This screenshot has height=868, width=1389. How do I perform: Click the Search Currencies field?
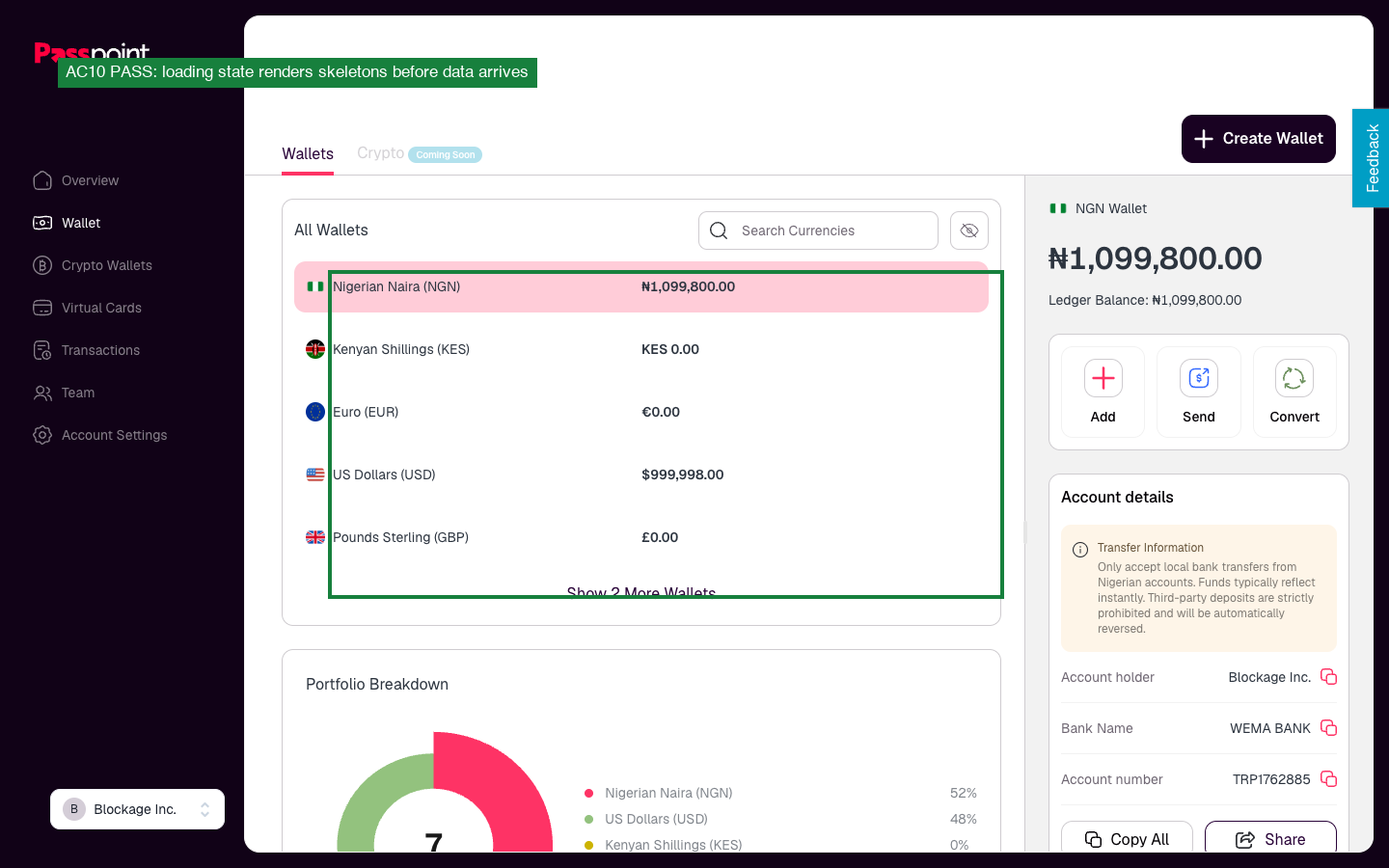pos(818,231)
